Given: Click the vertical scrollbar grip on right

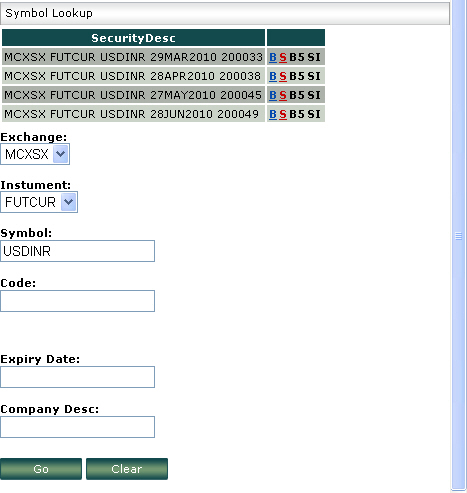Looking at the screenshot, I should (x=459, y=236).
